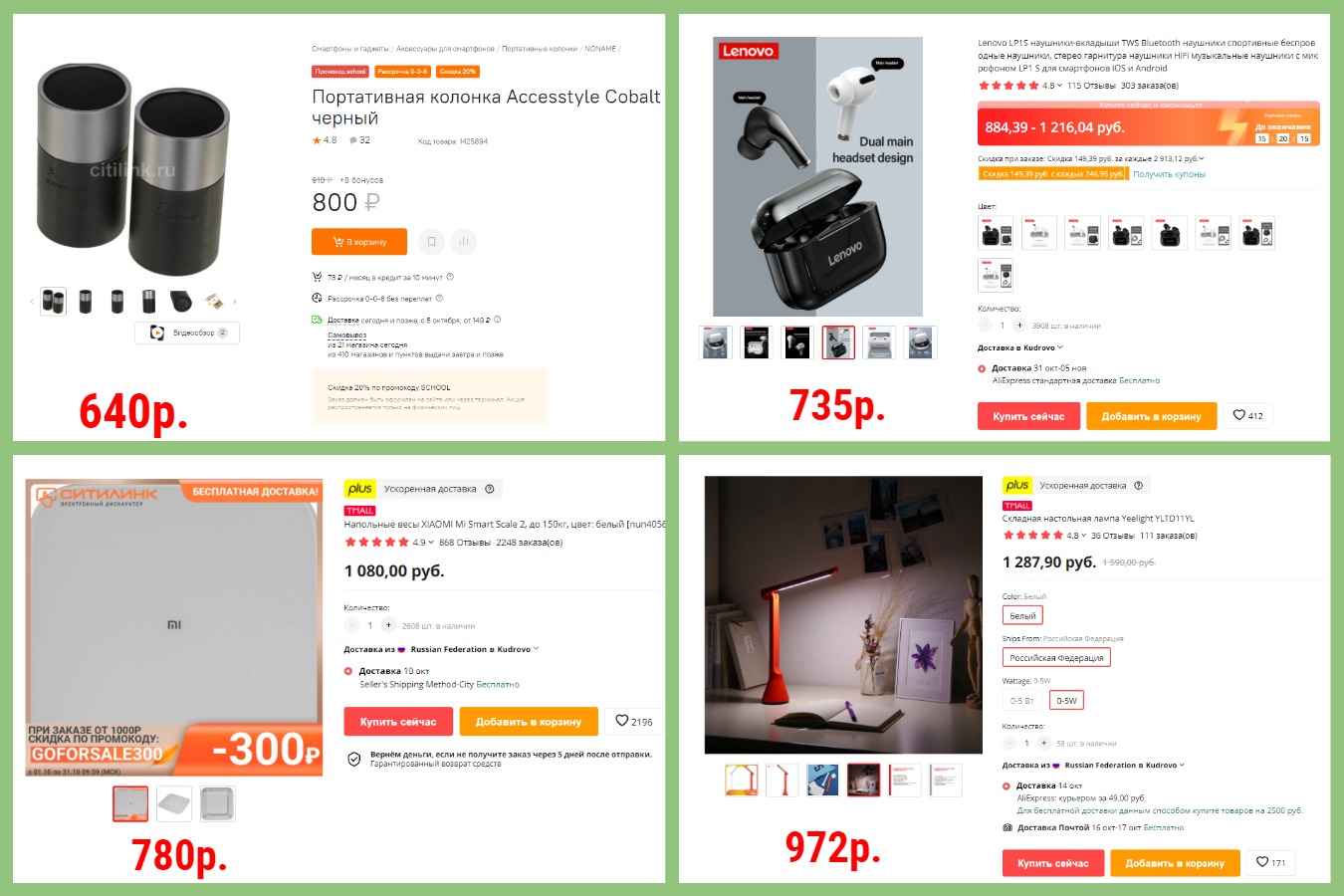
Task: Choose 0-5W wattage option
Action: (1066, 700)
